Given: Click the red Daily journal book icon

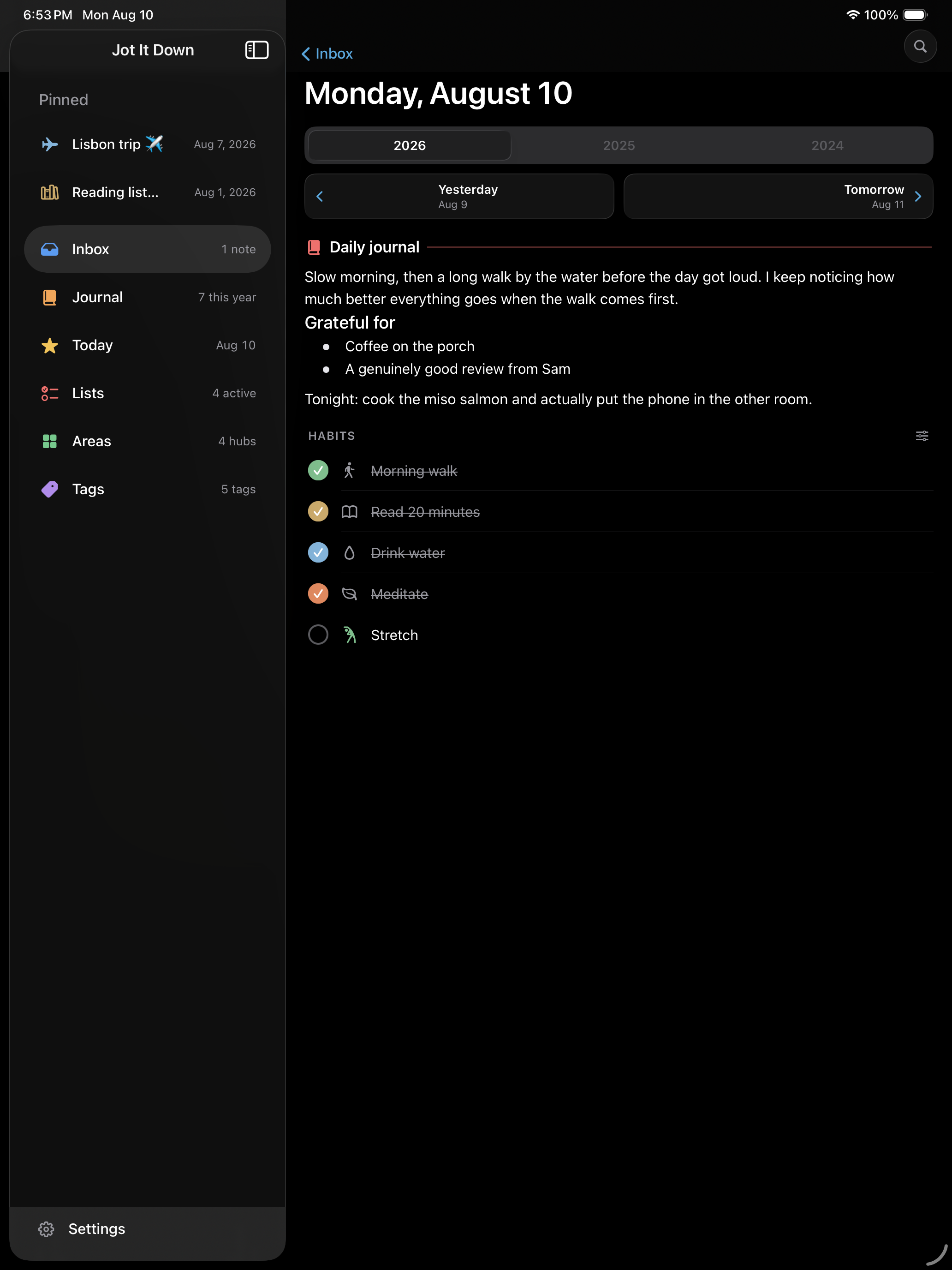Looking at the screenshot, I should pos(314,247).
